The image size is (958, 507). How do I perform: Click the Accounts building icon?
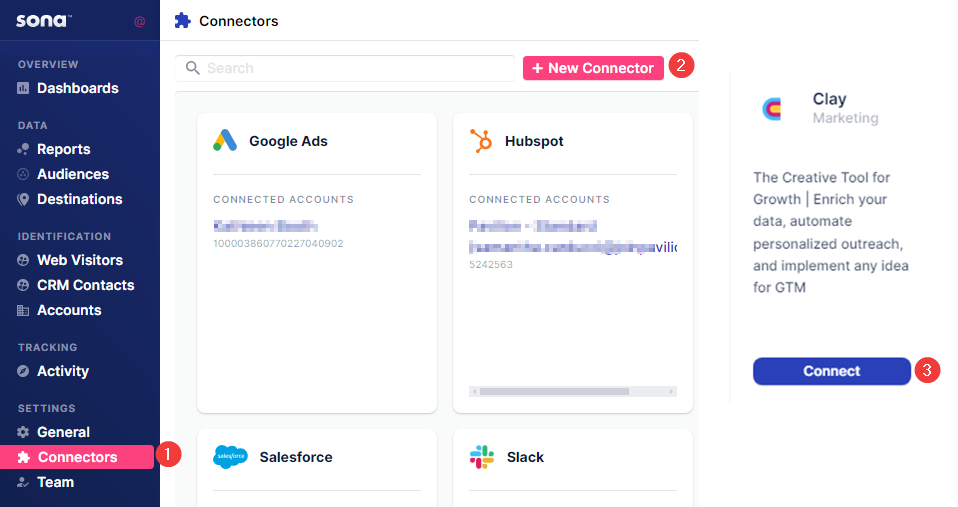[23, 310]
